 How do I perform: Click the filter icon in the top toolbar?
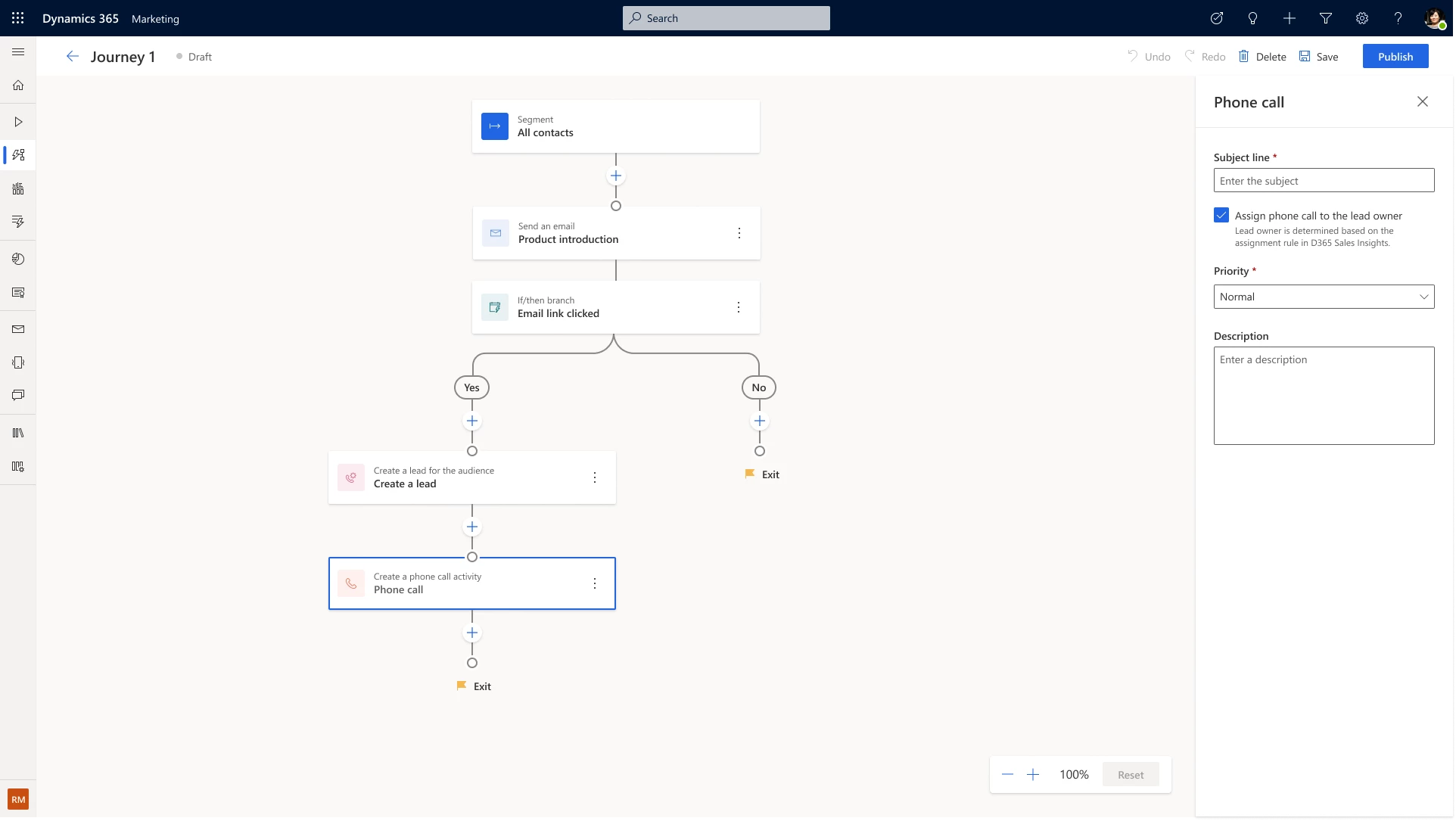[x=1326, y=18]
